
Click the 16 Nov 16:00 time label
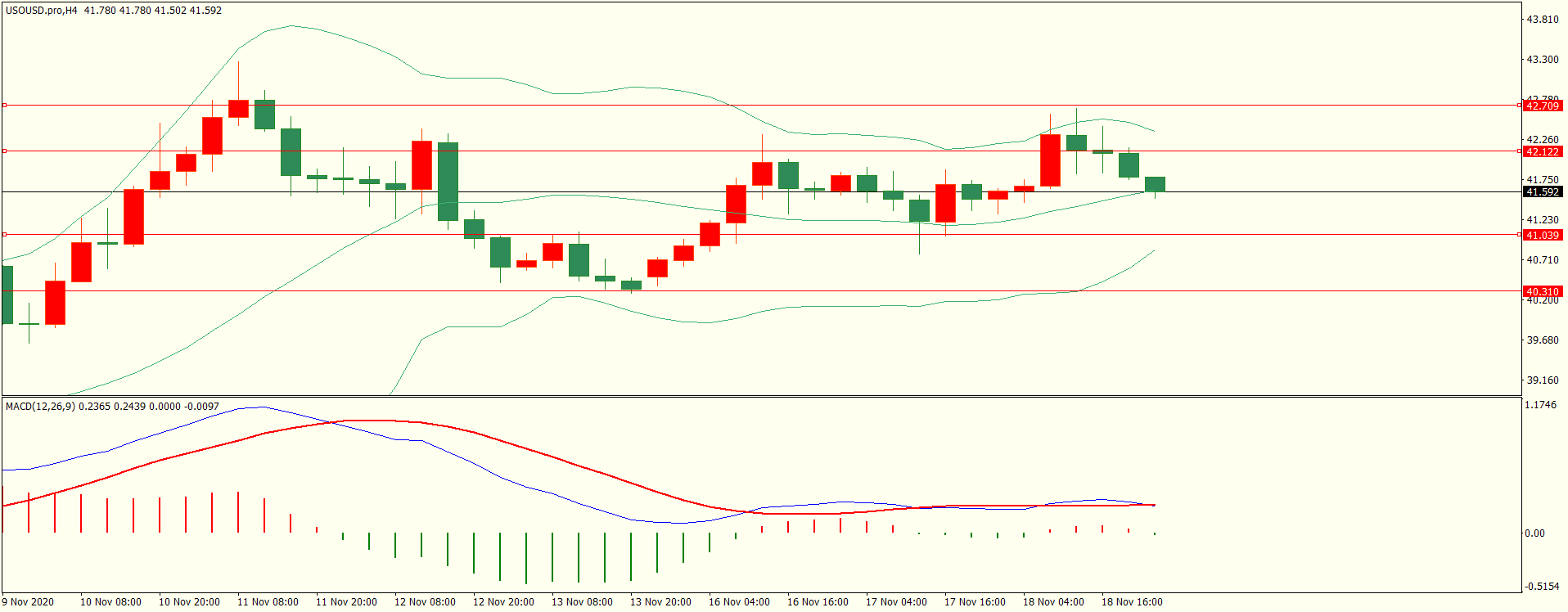coord(818,602)
